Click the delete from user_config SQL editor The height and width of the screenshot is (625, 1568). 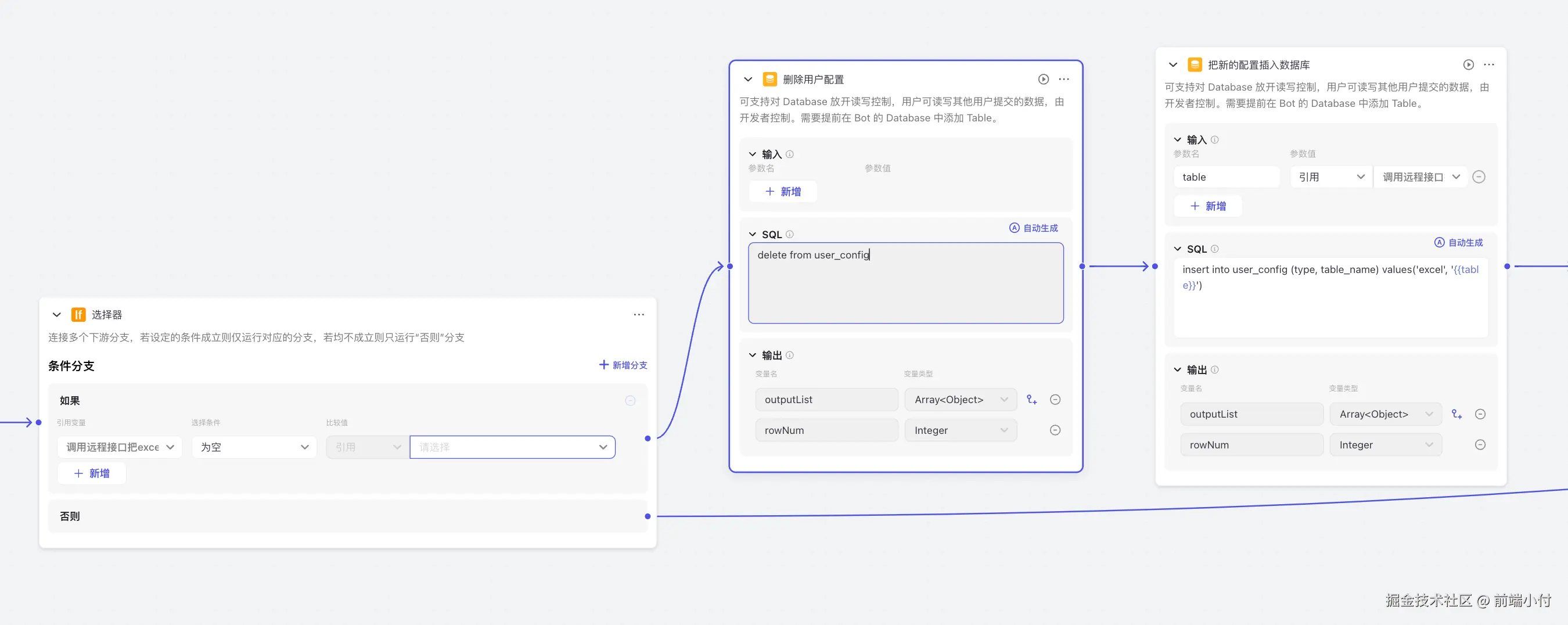pyautogui.click(x=905, y=283)
